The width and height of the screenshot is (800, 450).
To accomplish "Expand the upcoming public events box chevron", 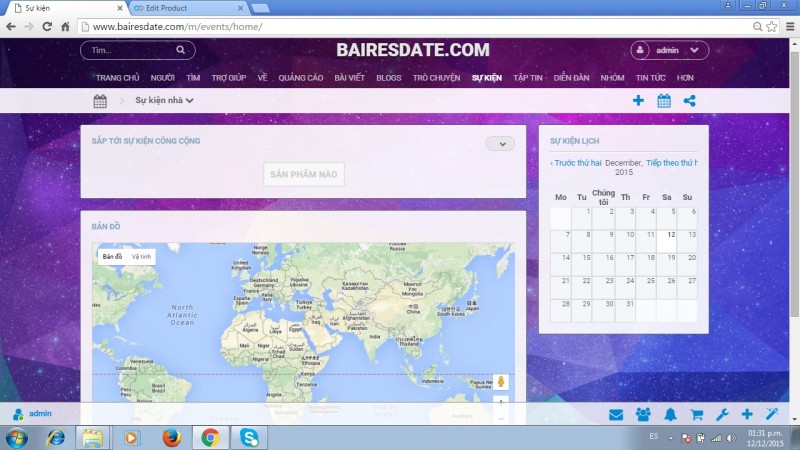I will 500,144.
